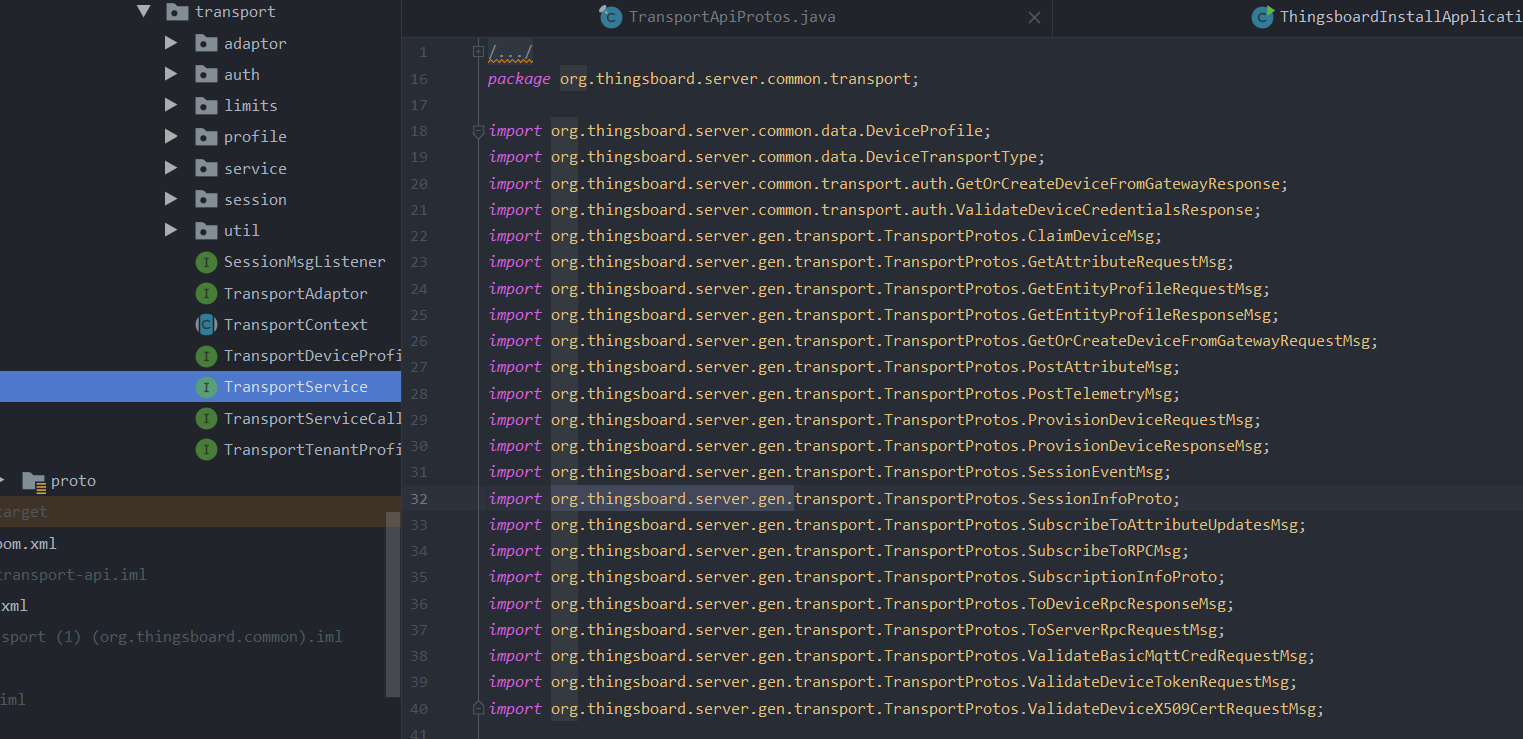Click the session folder icon
The image size is (1523, 739).
point(206,199)
